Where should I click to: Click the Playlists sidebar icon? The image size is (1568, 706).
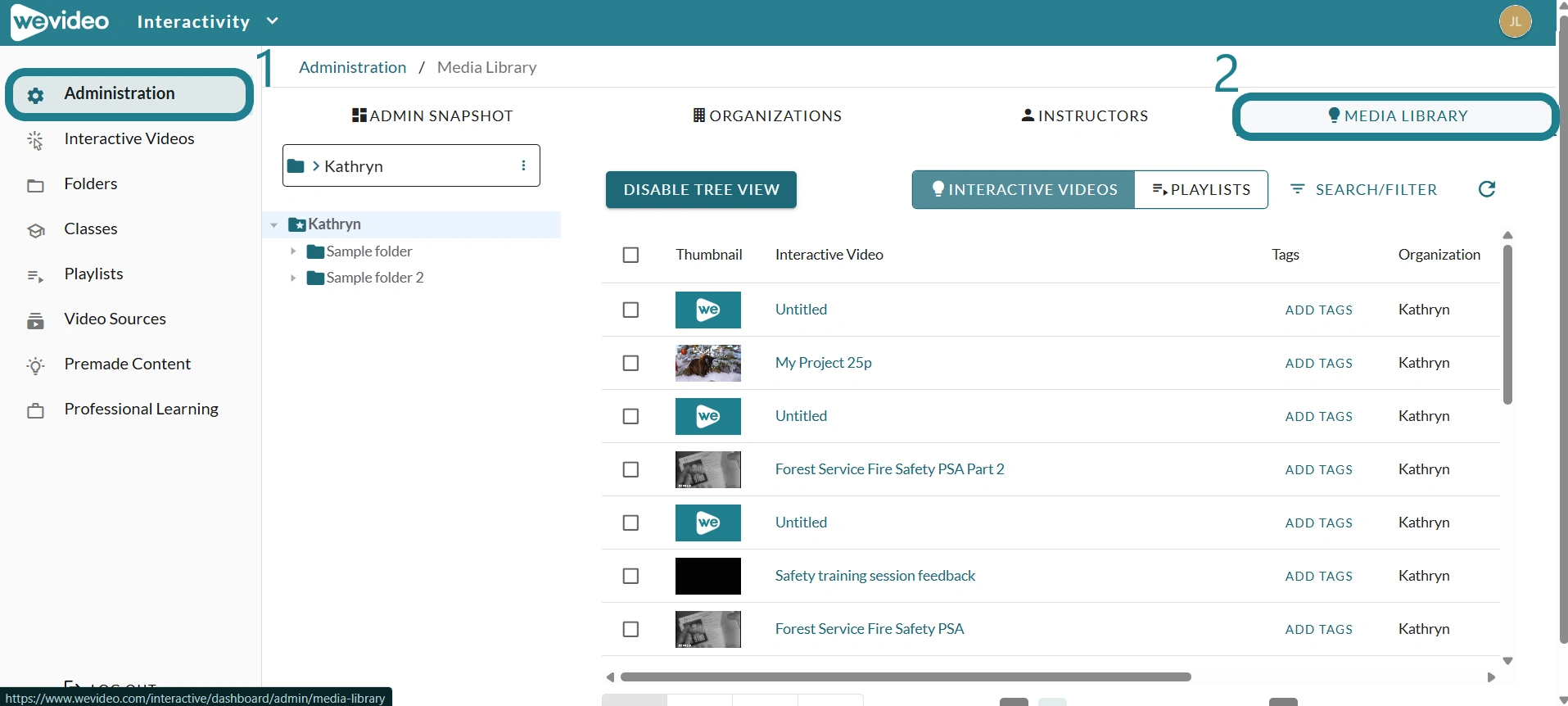(x=35, y=276)
